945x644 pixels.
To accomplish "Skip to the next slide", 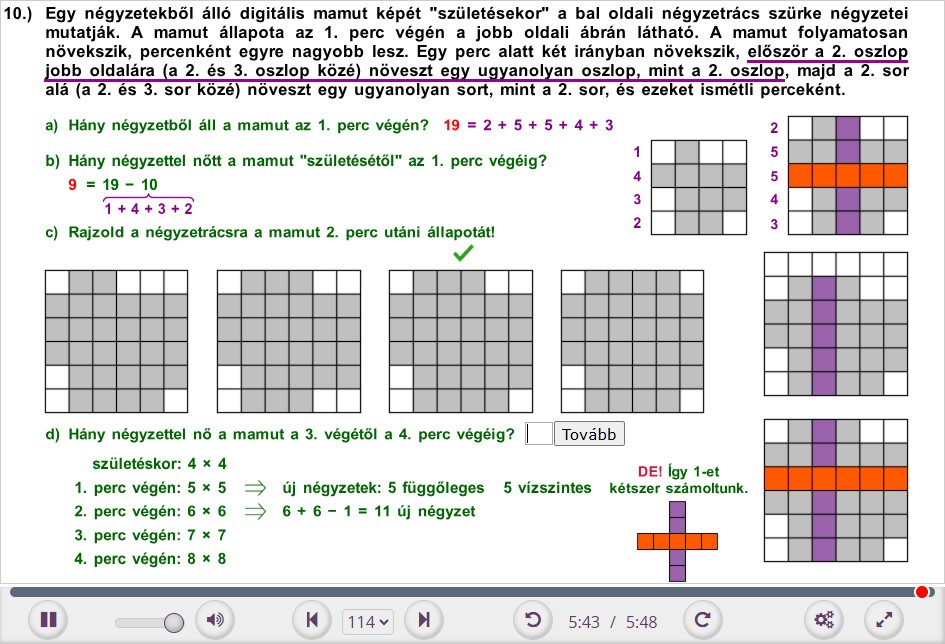I will [x=424, y=621].
